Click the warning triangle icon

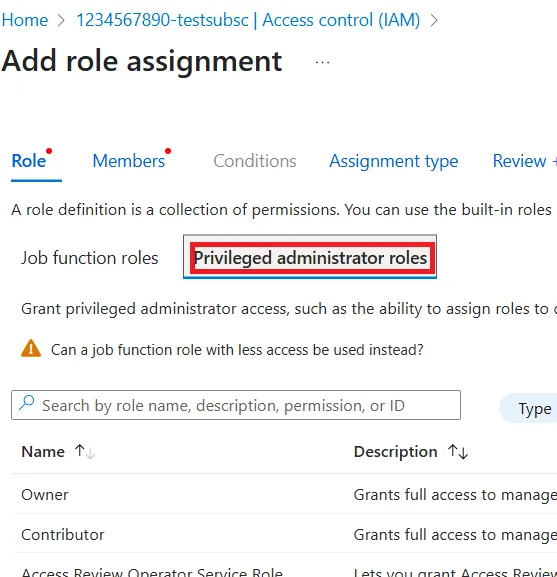tap(31, 348)
